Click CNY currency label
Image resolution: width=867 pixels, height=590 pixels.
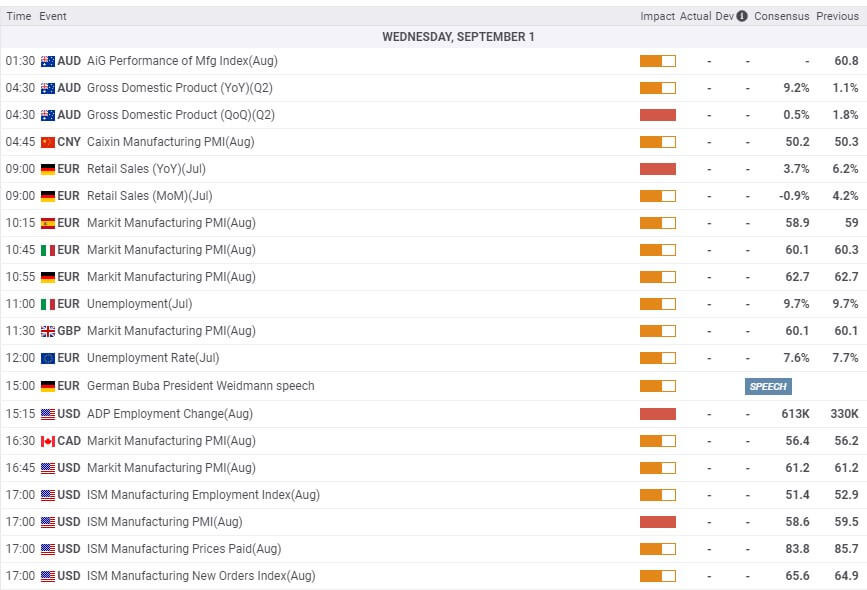[69, 142]
